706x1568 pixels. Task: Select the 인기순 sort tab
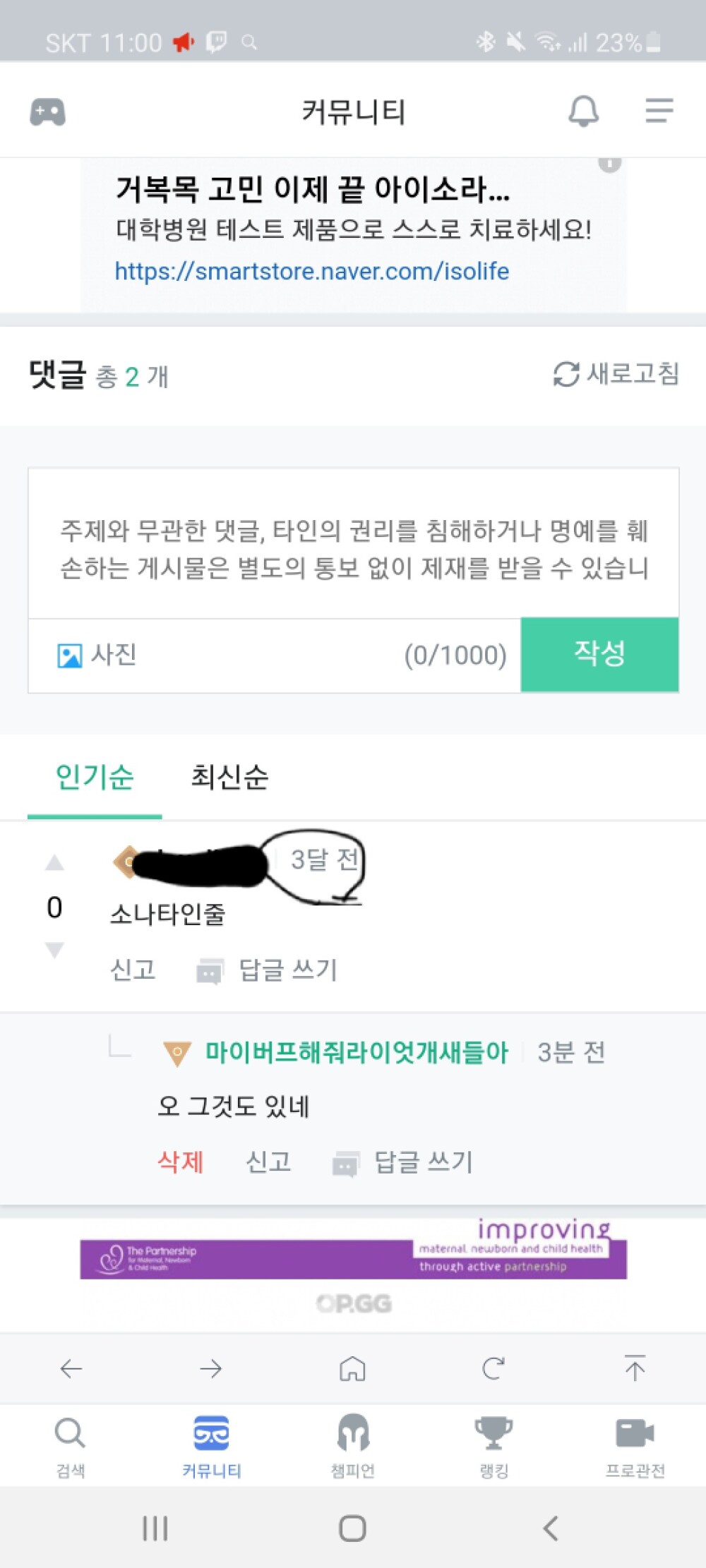point(95,778)
